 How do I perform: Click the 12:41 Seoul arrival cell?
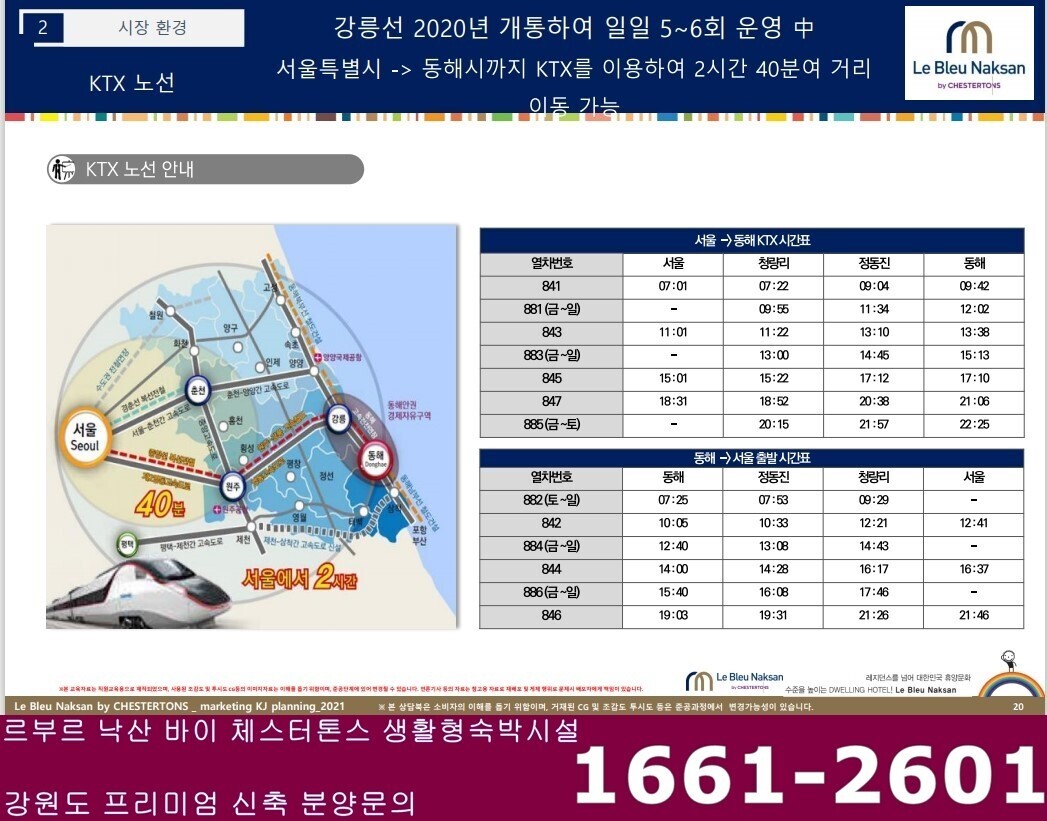974,523
